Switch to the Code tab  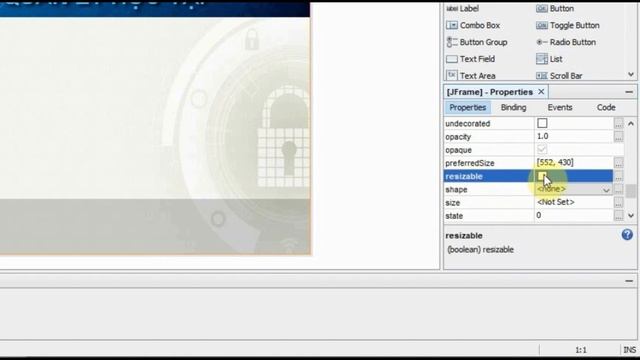click(x=606, y=108)
